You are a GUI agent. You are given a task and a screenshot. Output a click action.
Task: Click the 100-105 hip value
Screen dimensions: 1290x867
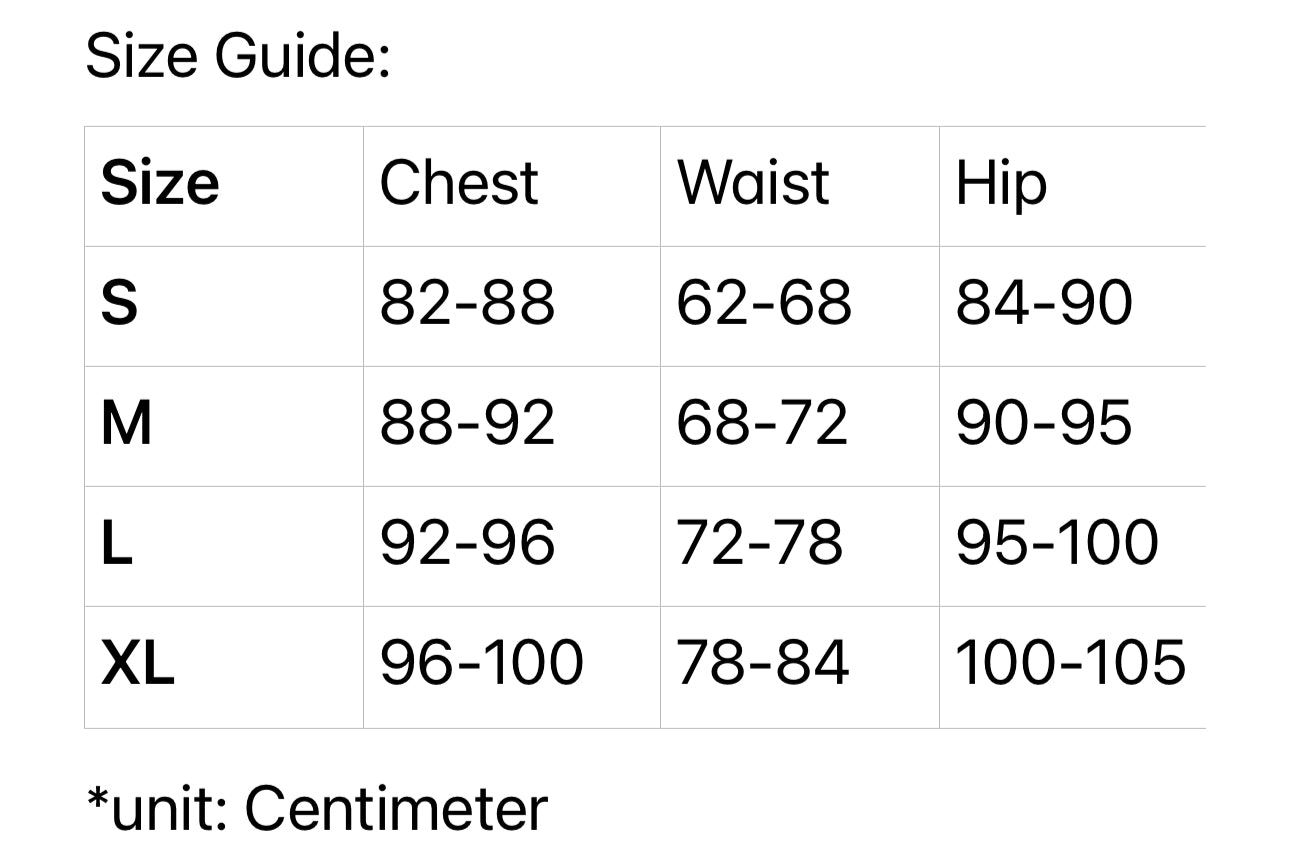coord(1070,663)
